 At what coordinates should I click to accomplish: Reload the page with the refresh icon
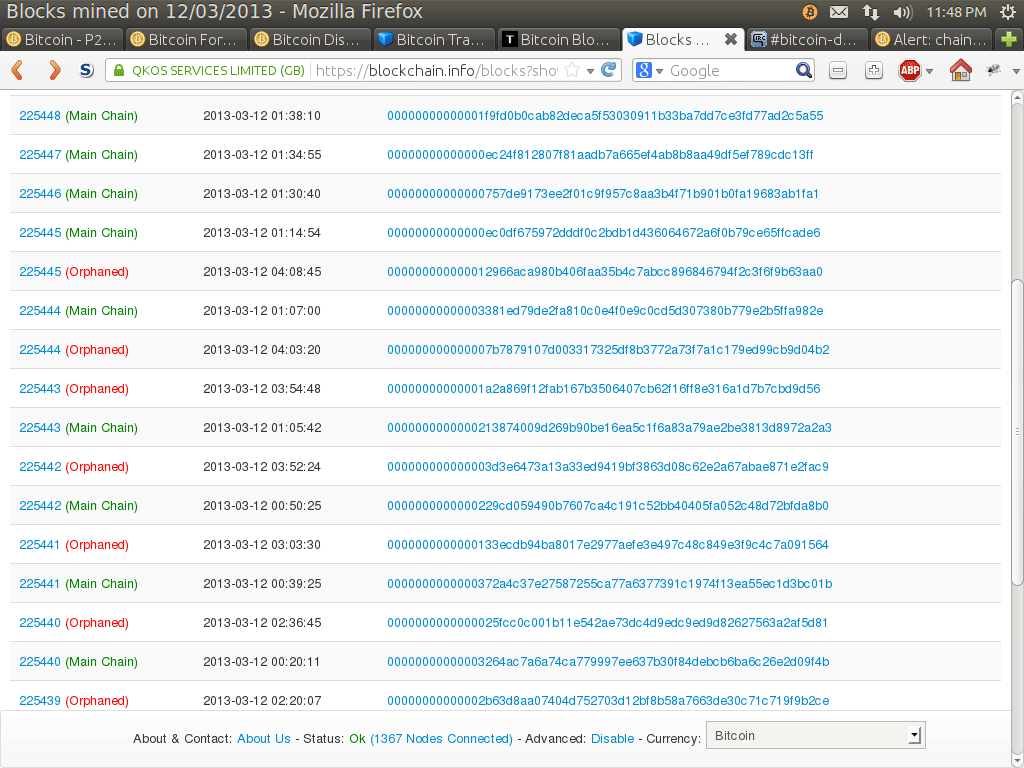(x=609, y=70)
